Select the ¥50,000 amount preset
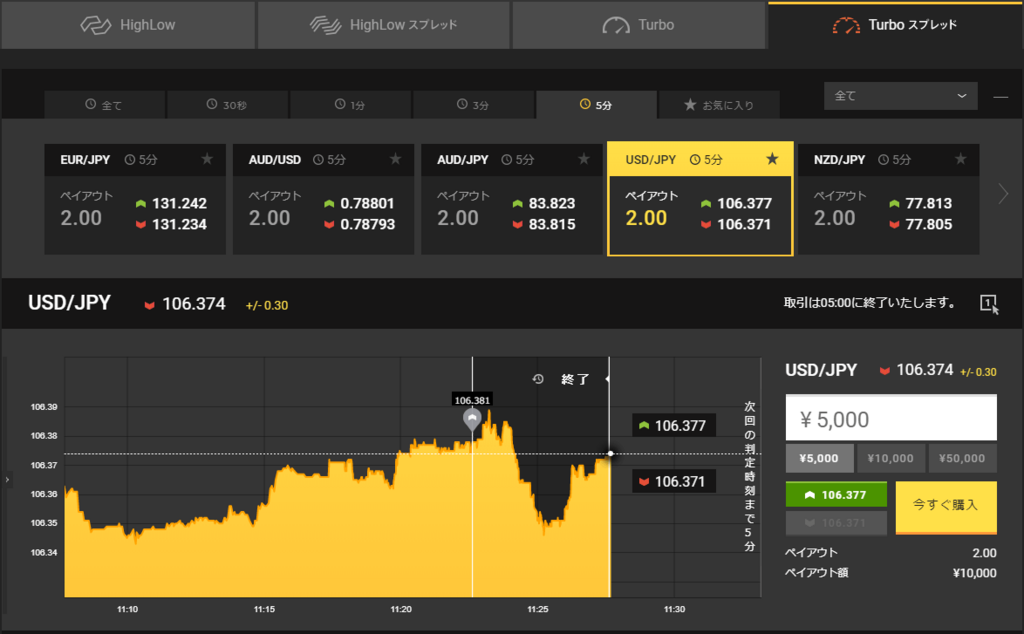The image size is (1024, 634). [x=962, y=458]
